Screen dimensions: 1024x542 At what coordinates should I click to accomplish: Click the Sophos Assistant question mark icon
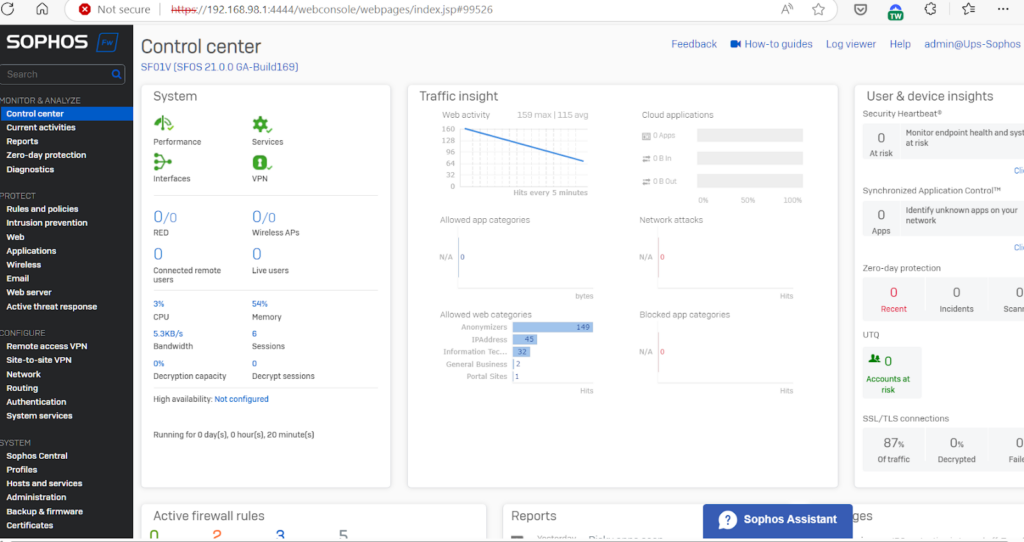coord(728,520)
